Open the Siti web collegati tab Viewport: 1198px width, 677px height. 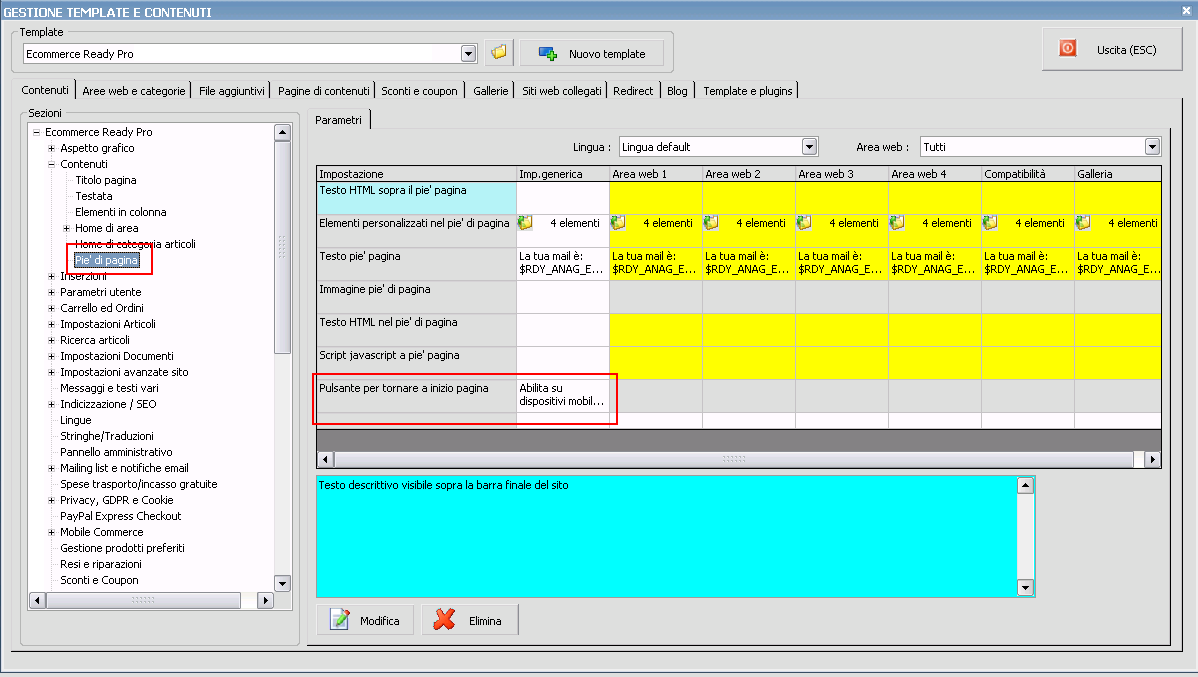(x=562, y=91)
